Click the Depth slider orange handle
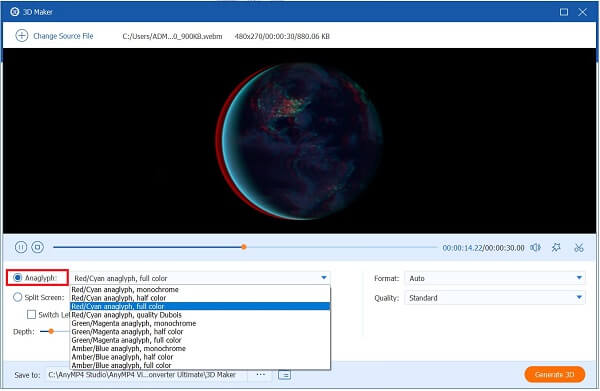The height and width of the screenshot is (391, 600). click(51, 331)
